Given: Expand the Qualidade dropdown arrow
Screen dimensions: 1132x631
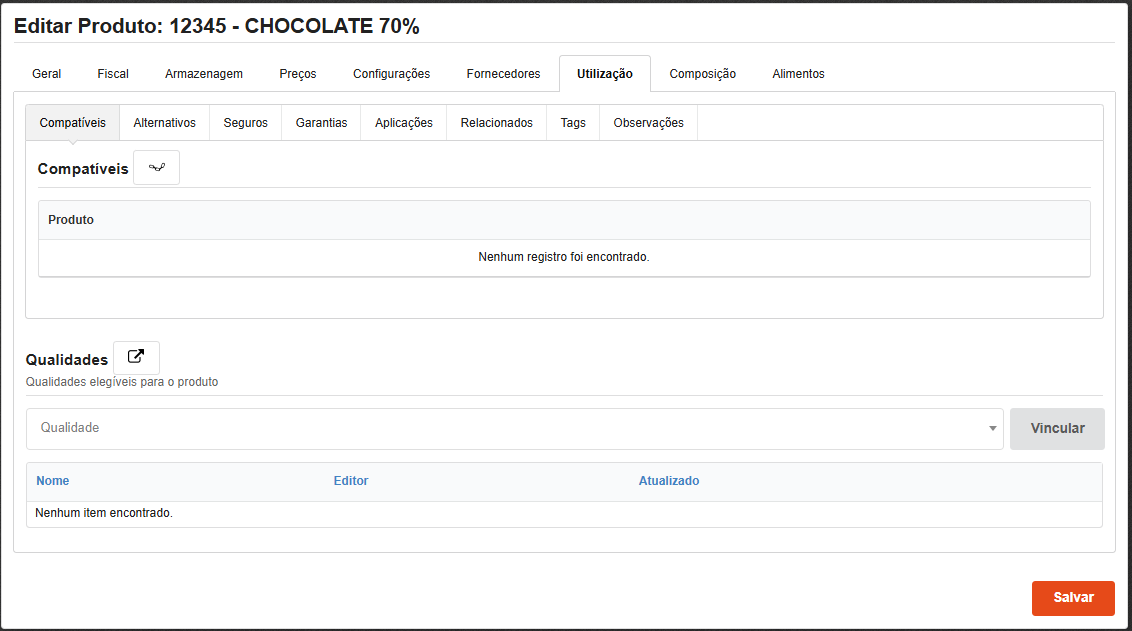Looking at the screenshot, I should [992, 429].
